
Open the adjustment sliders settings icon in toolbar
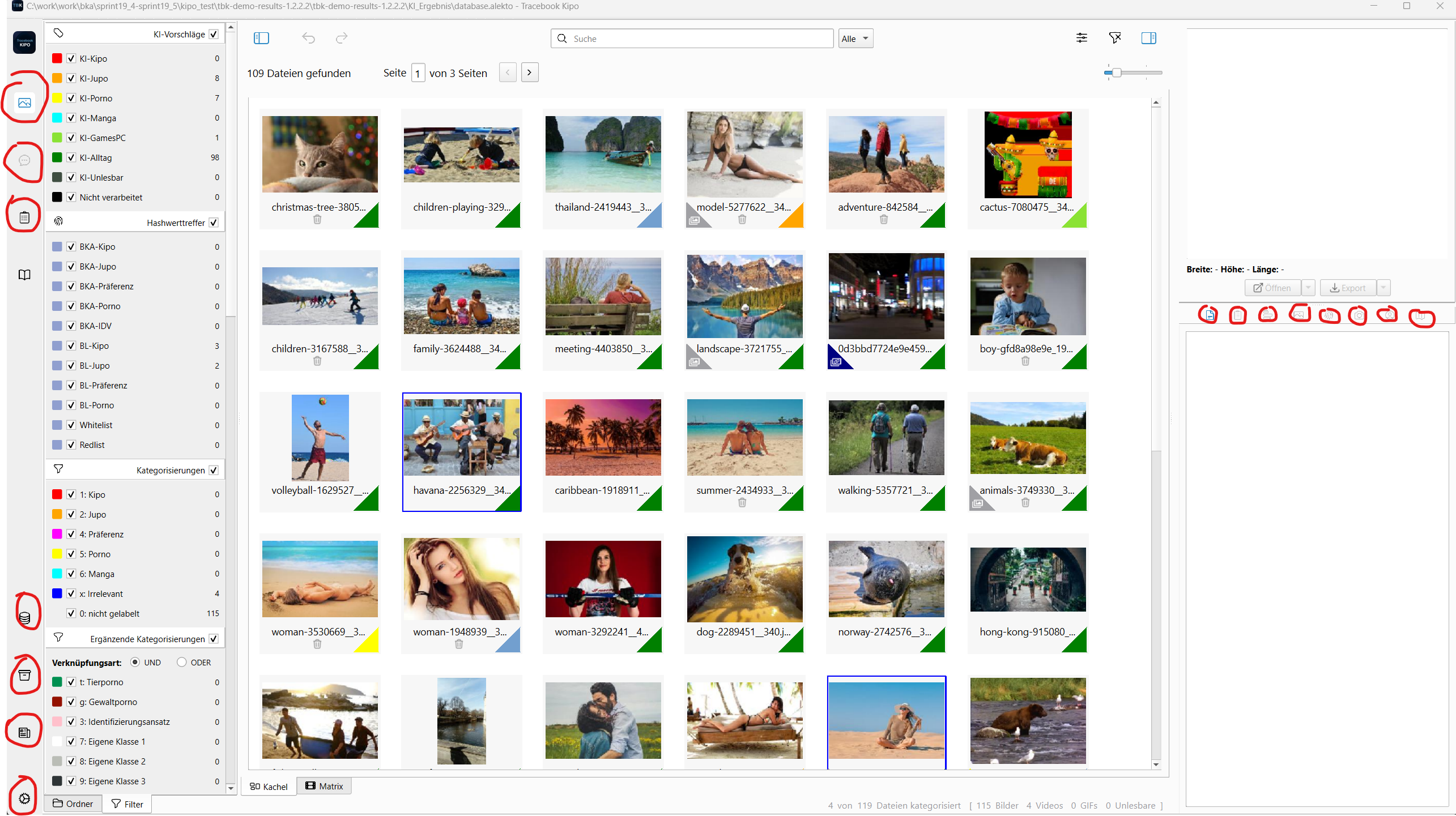click(1082, 38)
